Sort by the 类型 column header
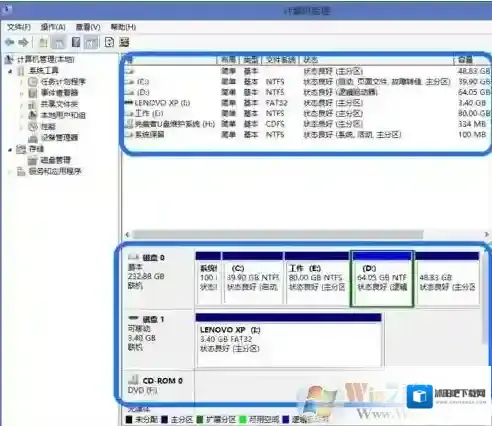This screenshot has height=426, width=492. (251, 60)
